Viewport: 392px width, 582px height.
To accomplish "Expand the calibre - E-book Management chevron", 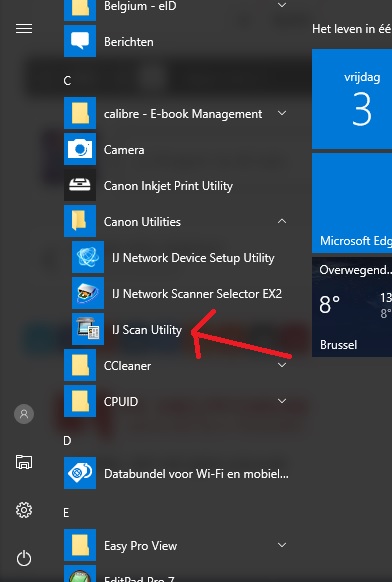I will coord(282,113).
